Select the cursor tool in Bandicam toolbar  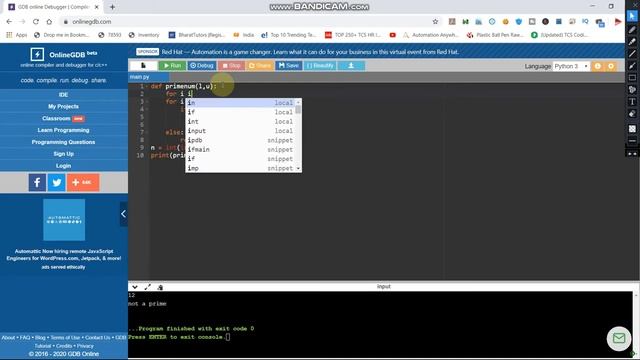click(x=632, y=16)
